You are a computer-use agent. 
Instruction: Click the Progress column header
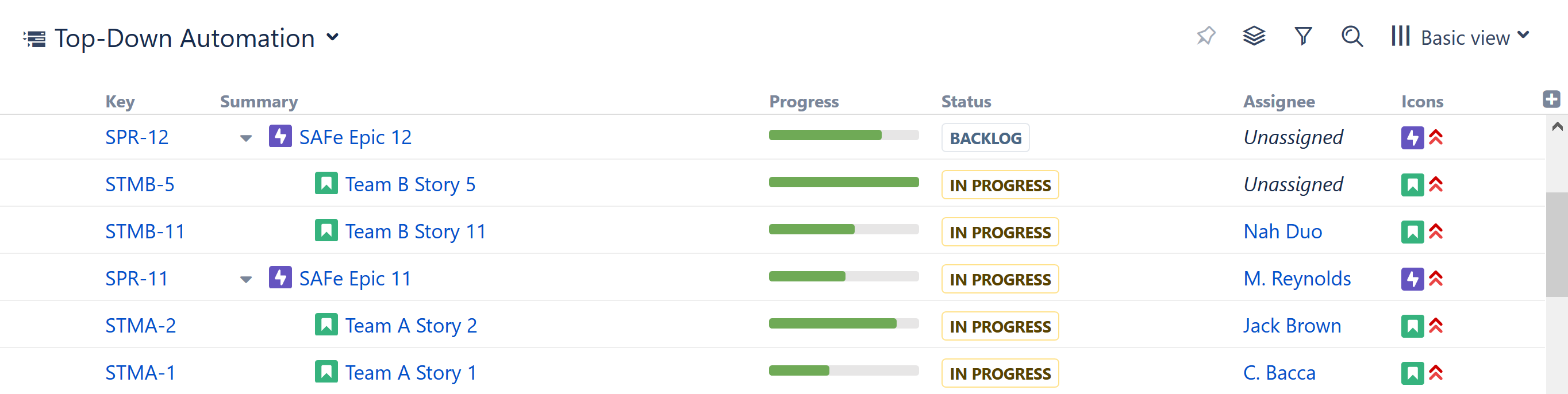[x=804, y=102]
